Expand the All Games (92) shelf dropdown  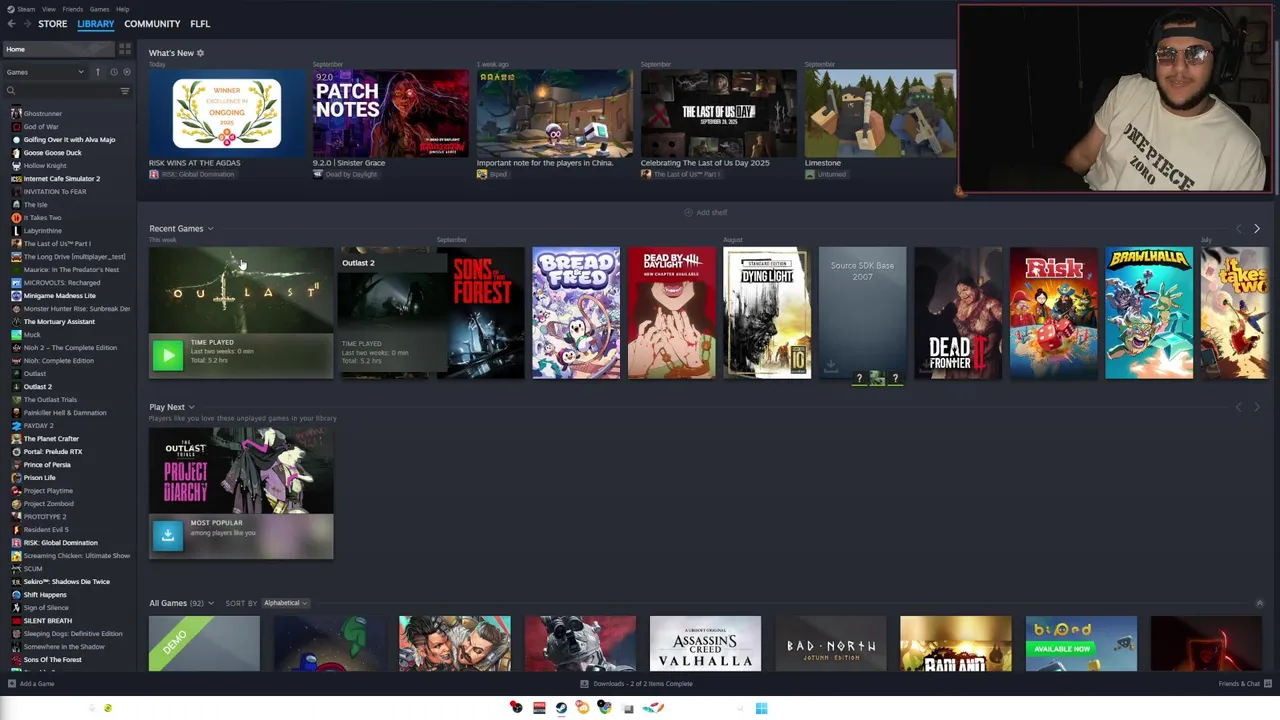point(211,603)
